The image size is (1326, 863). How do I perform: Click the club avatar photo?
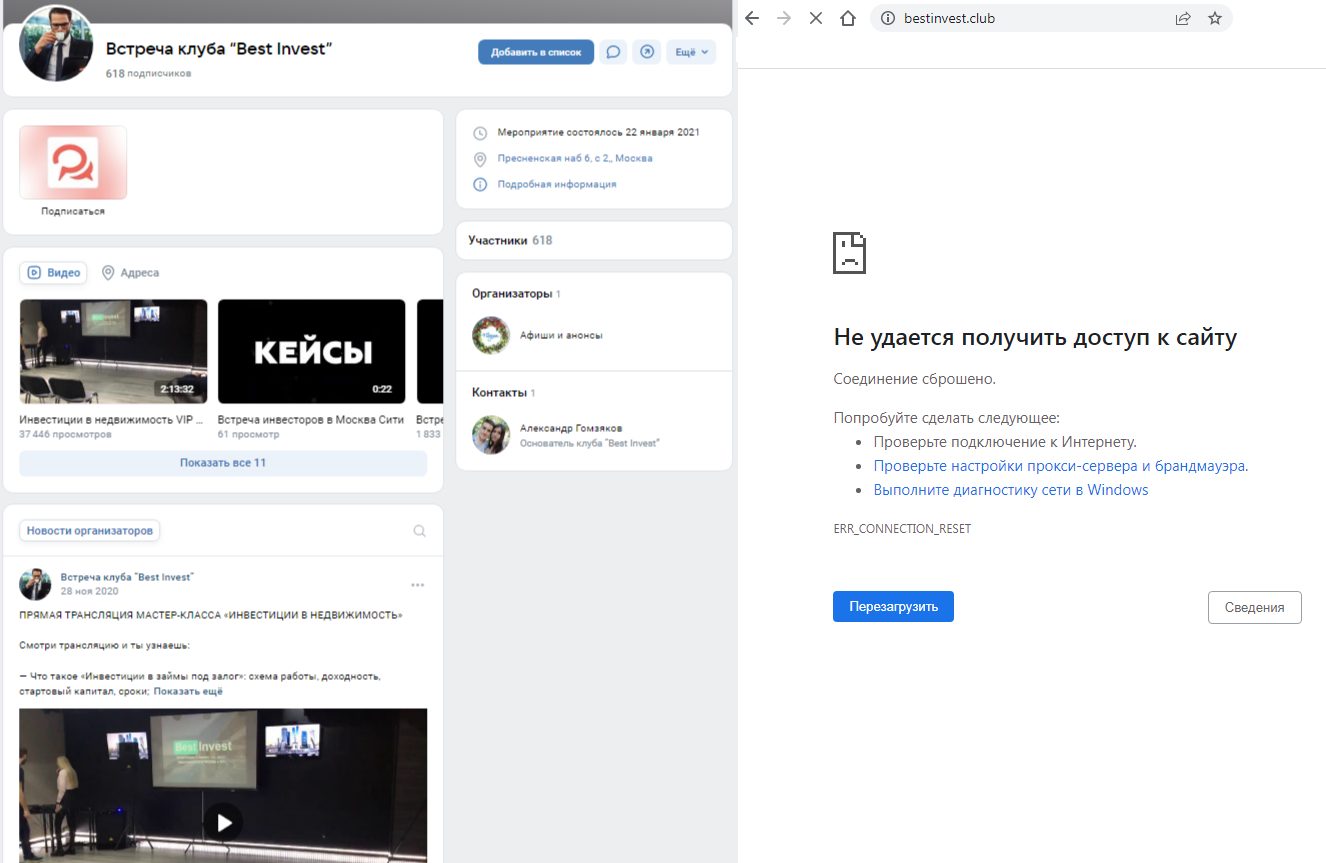coord(56,43)
